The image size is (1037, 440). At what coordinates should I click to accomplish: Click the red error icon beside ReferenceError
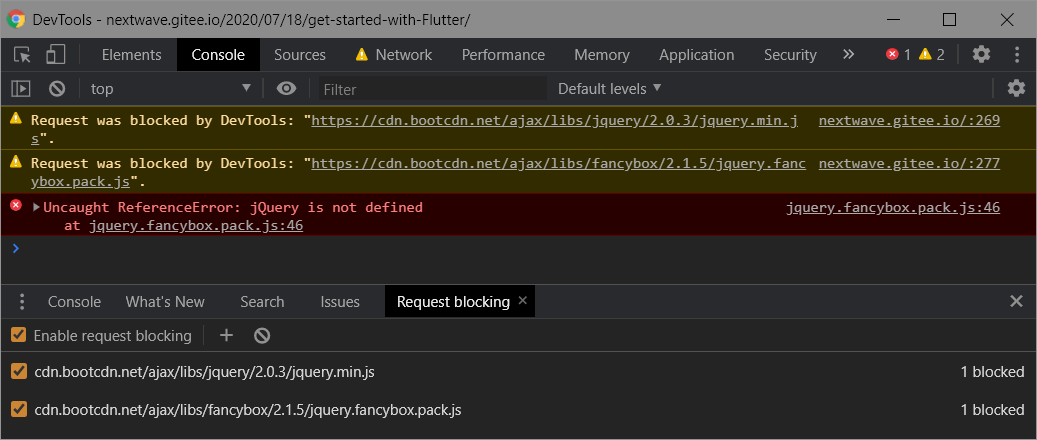pyautogui.click(x=16, y=206)
